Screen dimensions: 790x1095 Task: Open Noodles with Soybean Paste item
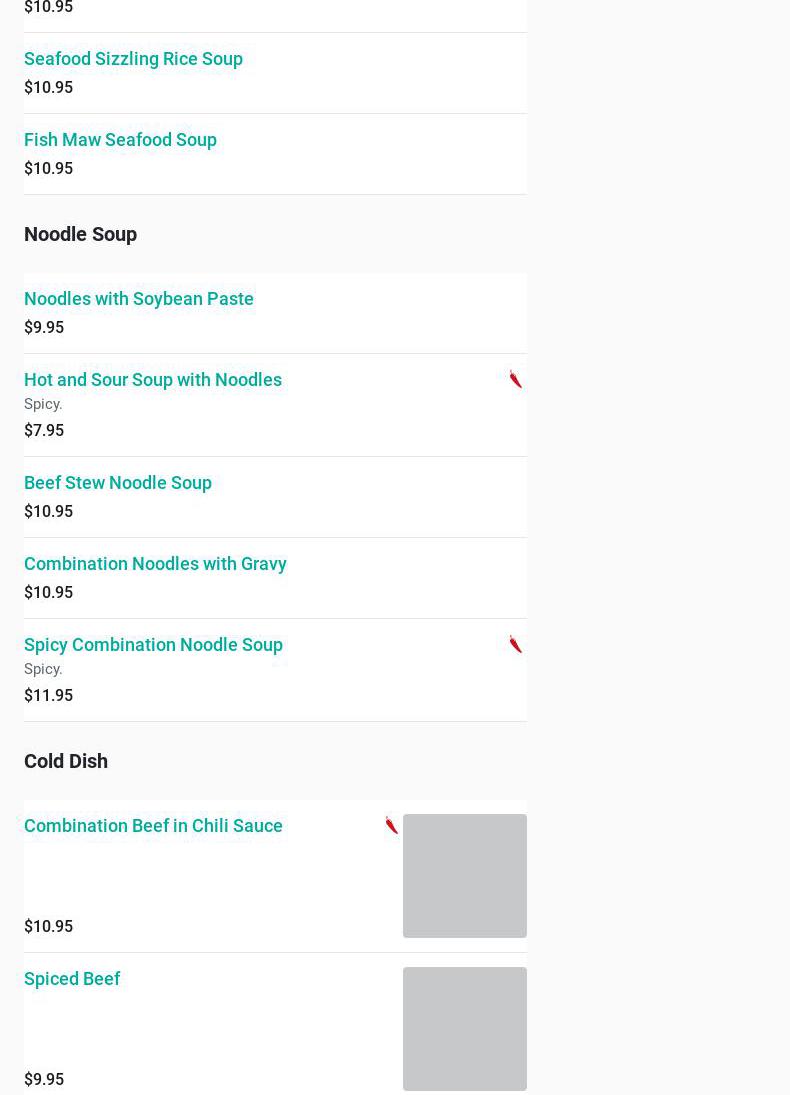(x=139, y=299)
